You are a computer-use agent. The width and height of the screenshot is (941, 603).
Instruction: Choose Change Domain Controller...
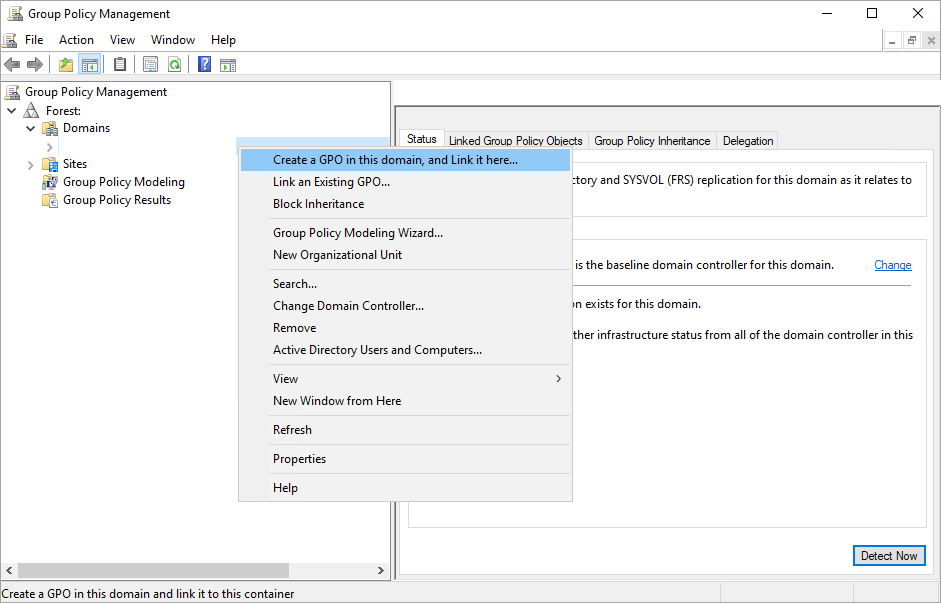tap(405, 306)
